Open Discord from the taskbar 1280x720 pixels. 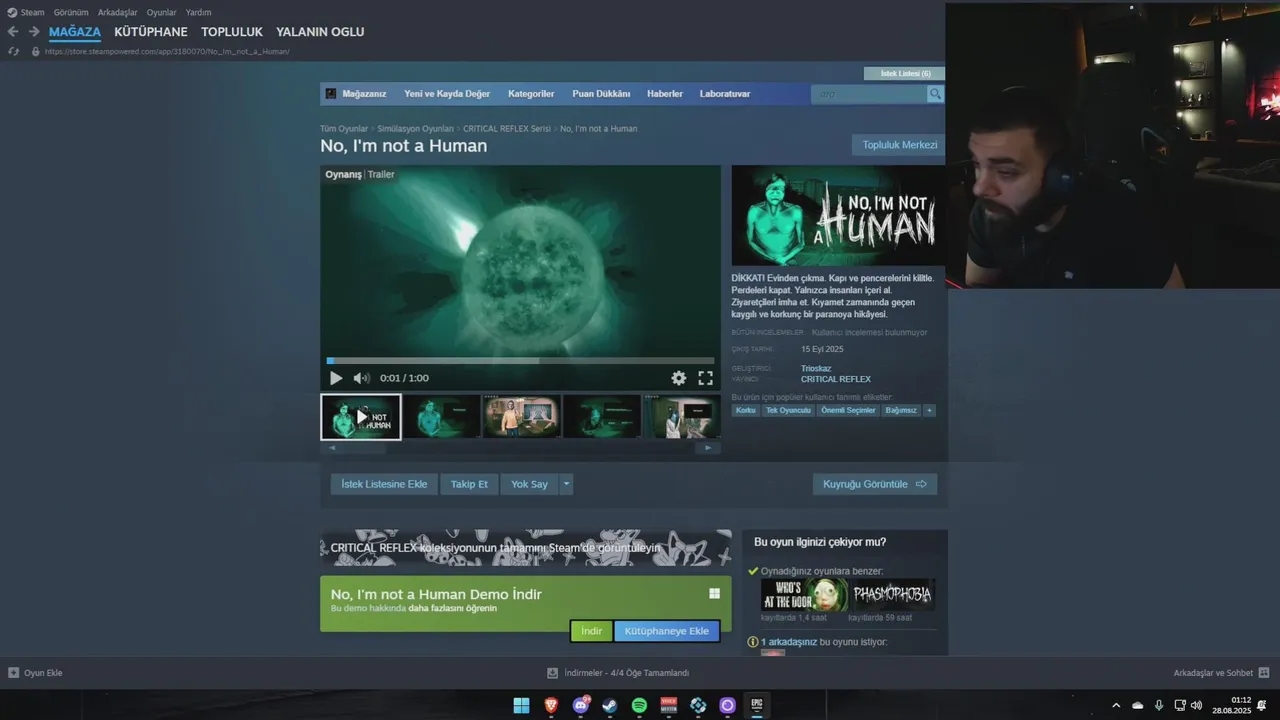click(580, 705)
